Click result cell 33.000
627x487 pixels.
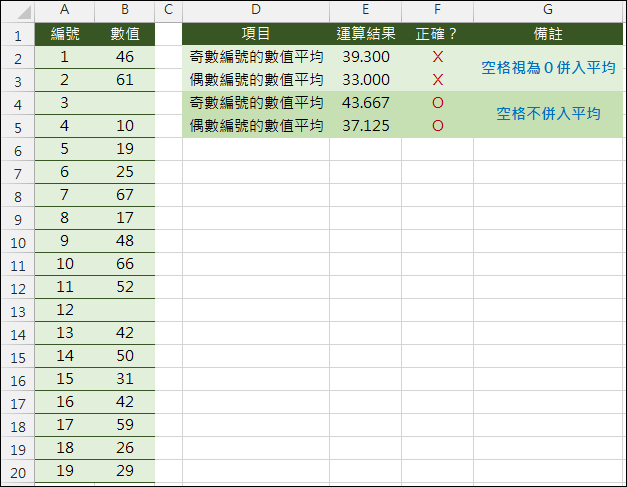[365, 80]
